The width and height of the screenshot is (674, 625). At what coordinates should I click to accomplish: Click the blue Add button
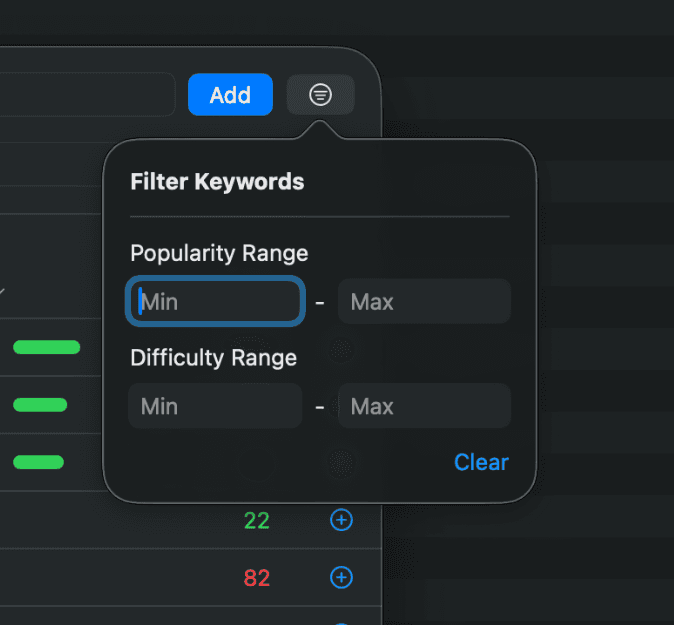(x=230, y=95)
